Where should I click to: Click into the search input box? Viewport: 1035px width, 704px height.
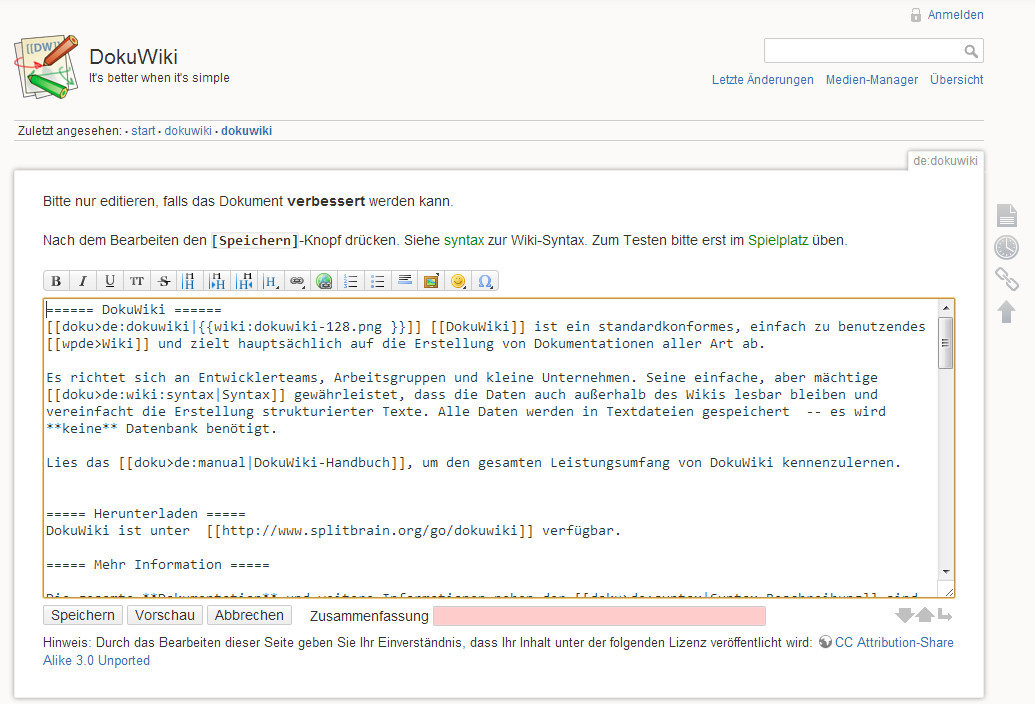(864, 51)
